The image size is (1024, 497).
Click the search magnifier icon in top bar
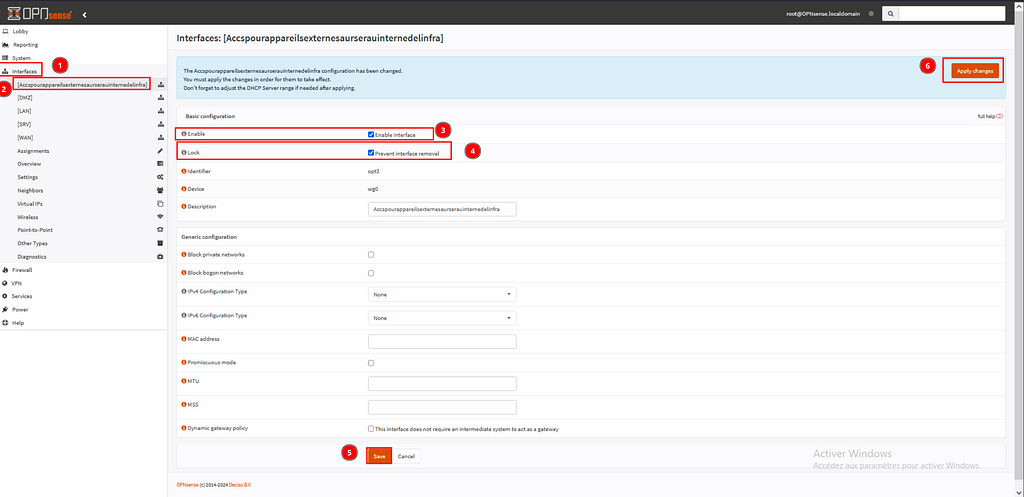click(889, 14)
